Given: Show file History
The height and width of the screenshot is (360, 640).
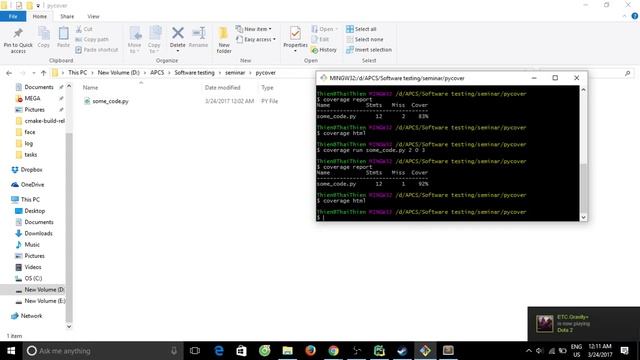Looking at the screenshot, I should (x=324, y=50).
